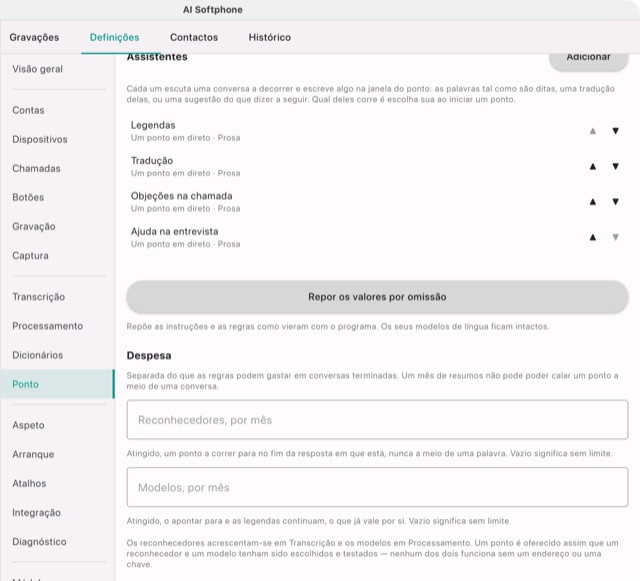Click Repor os valores por omissão
The image size is (640, 581).
click(x=377, y=297)
